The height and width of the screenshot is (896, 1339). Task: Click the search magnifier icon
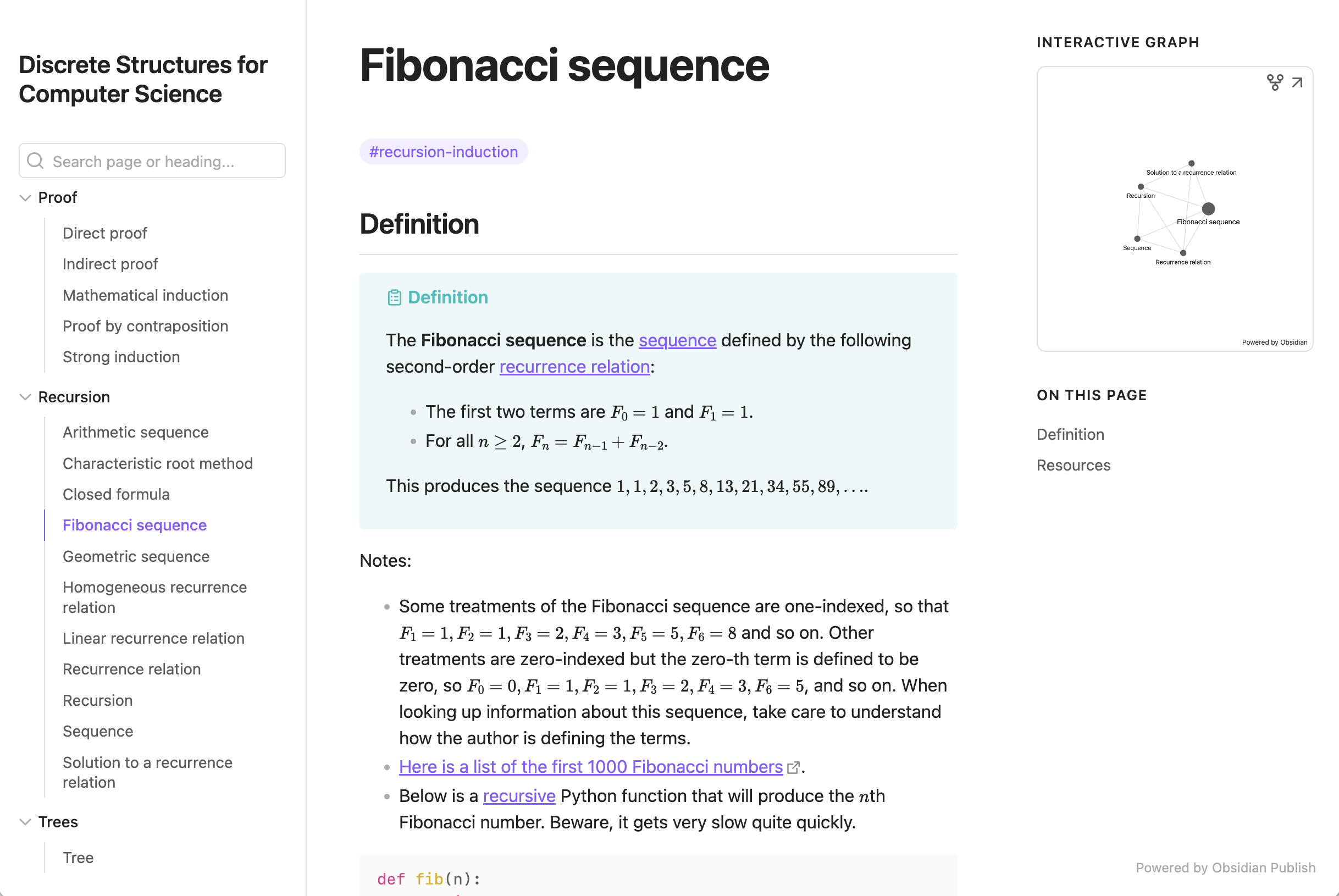35,161
